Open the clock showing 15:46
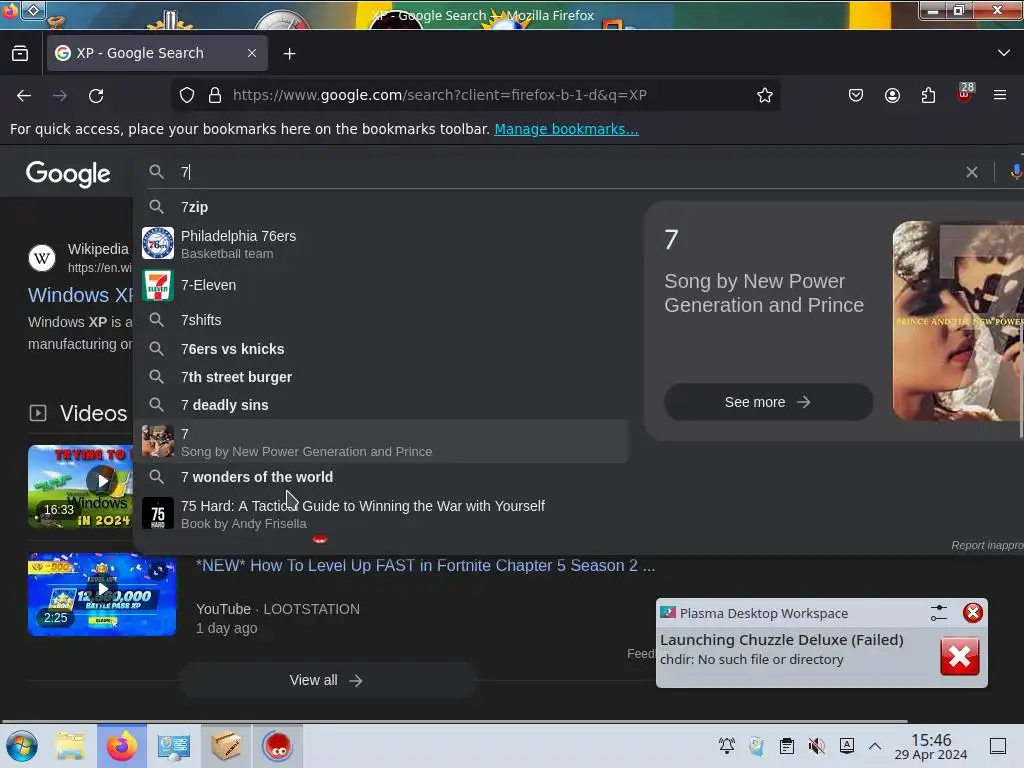The image size is (1024, 768). click(x=931, y=746)
